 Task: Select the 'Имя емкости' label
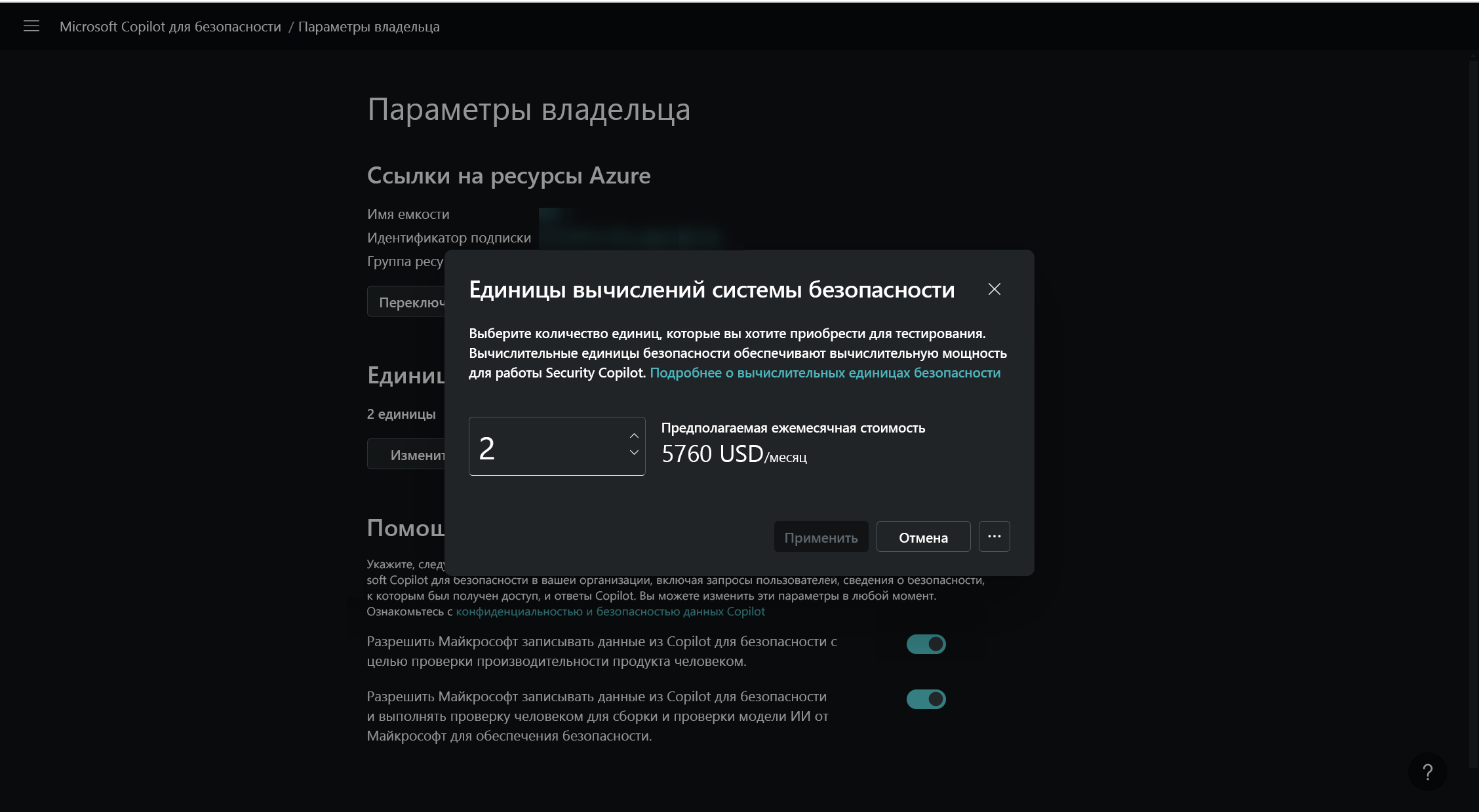click(x=408, y=214)
